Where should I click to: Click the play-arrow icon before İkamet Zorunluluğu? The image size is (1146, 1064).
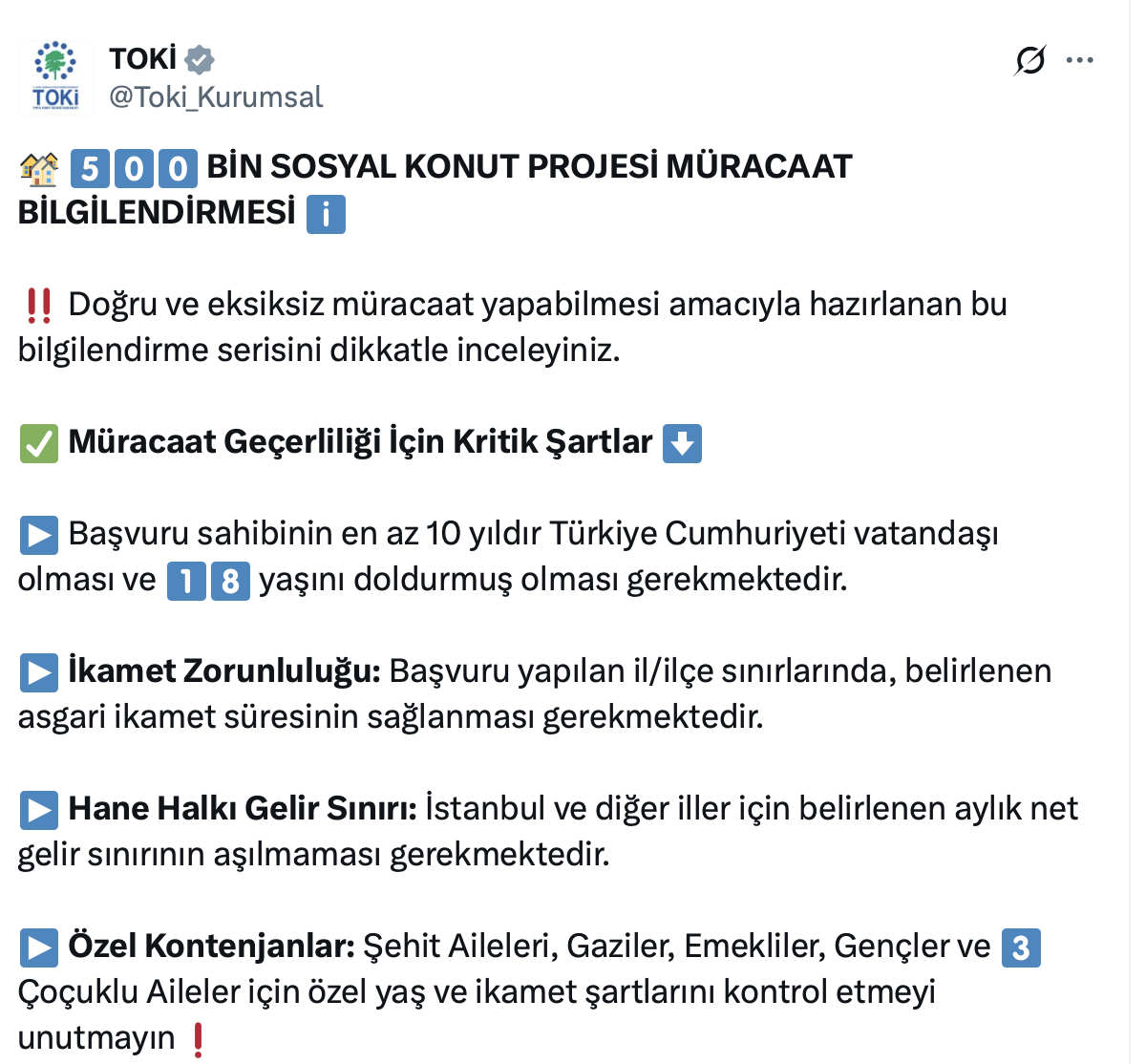pos(39,672)
